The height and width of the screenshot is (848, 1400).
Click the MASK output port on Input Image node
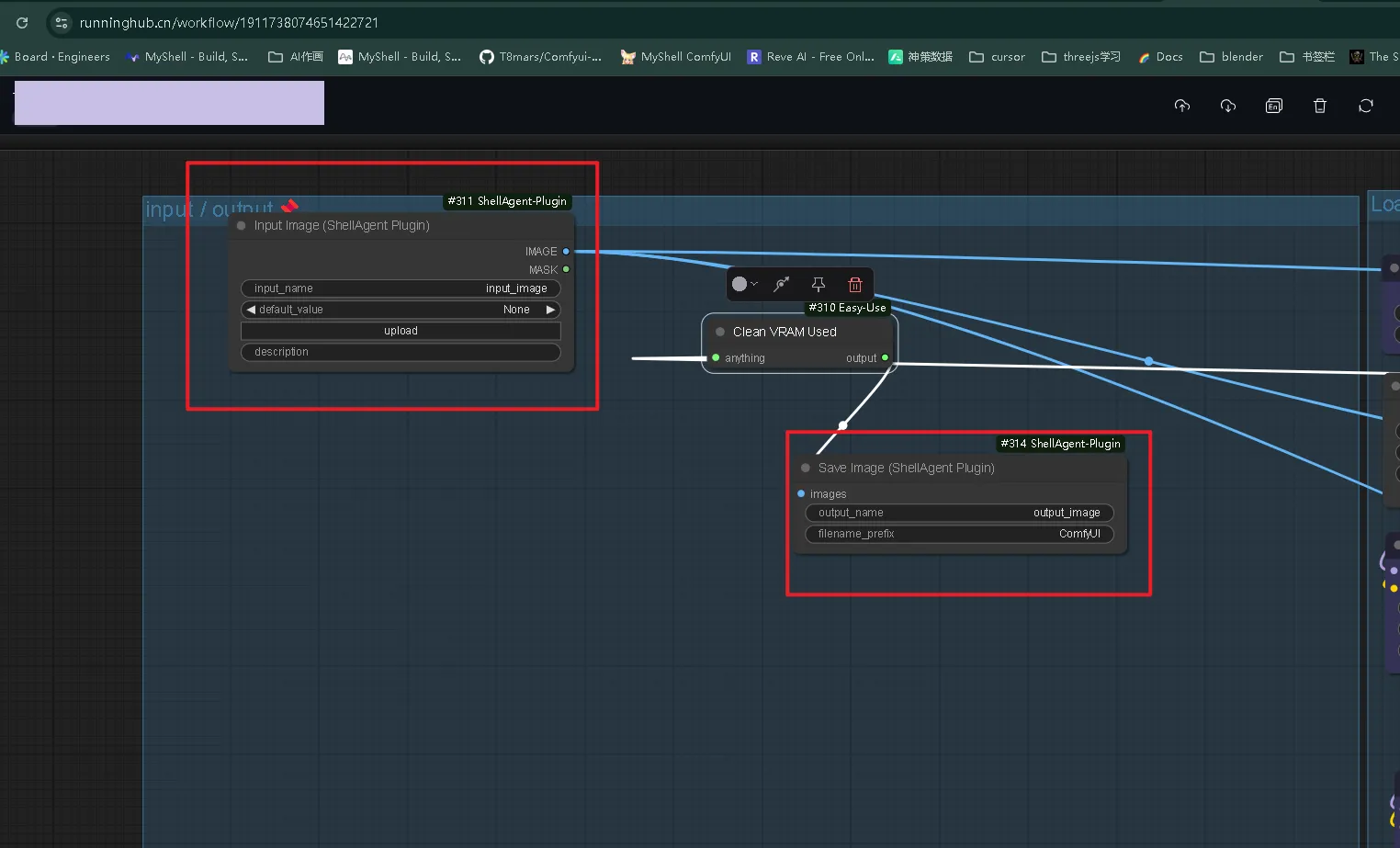[x=566, y=269]
